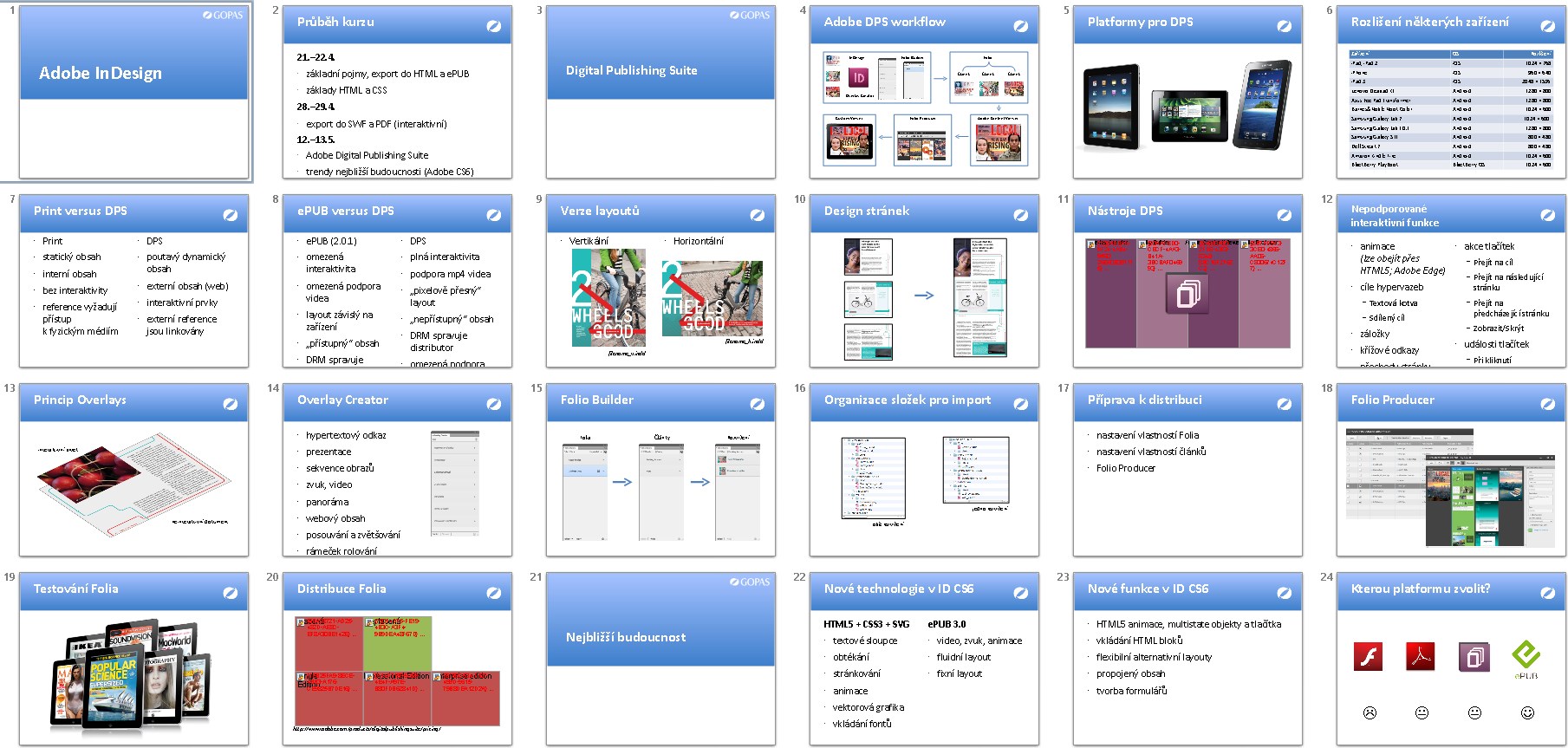Click "fluidní layout" bullet
The height and width of the screenshot is (748, 1568).
click(x=963, y=657)
